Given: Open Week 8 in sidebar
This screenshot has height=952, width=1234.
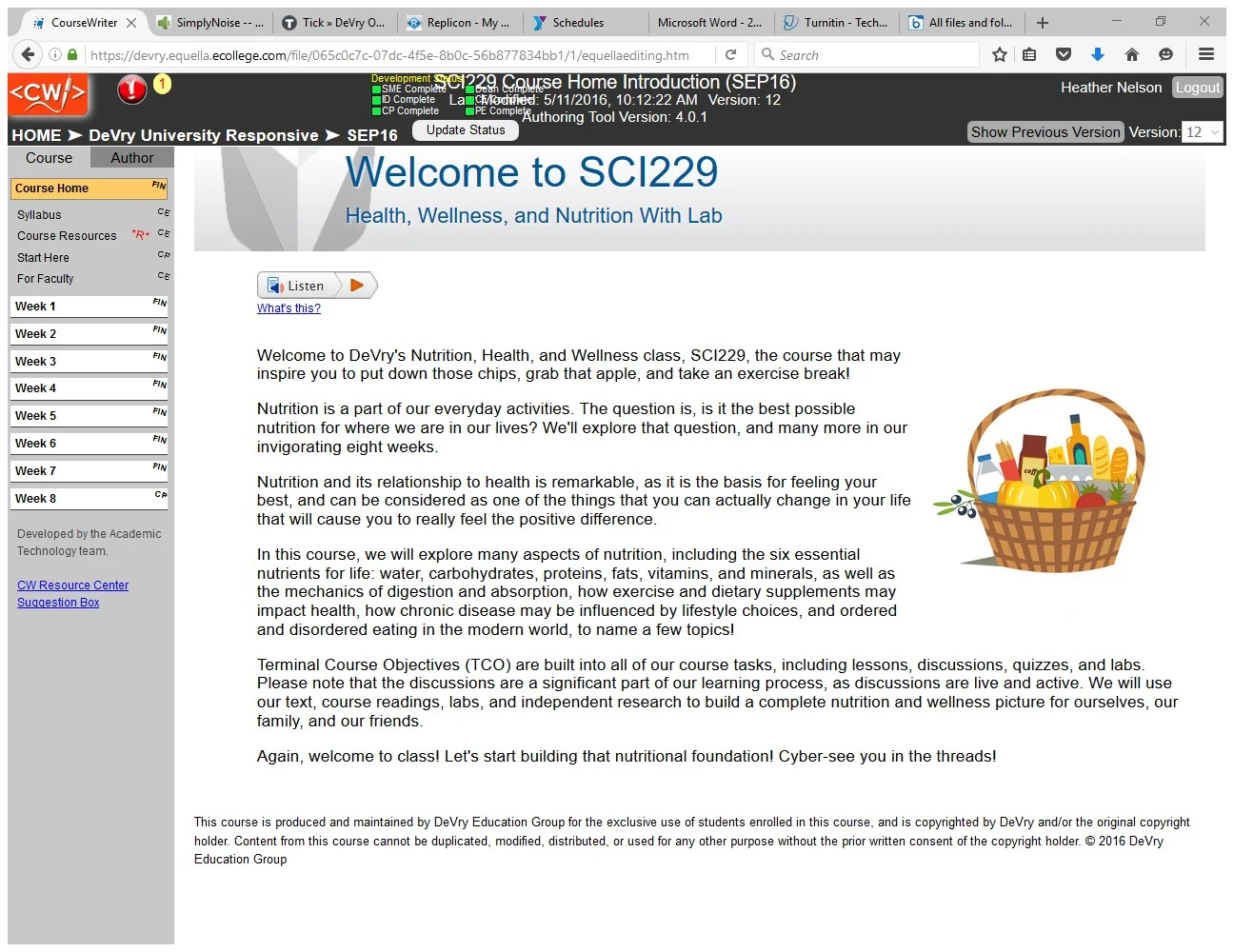Looking at the screenshot, I should click(90, 499).
